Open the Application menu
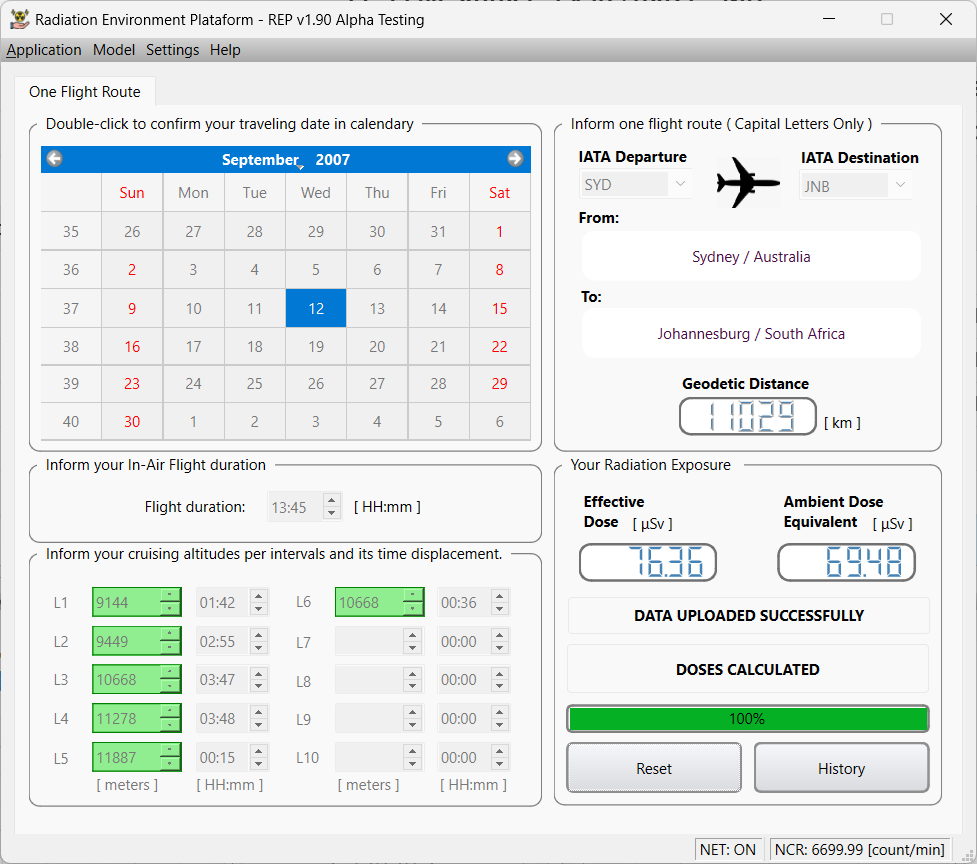The width and height of the screenshot is (977, 864). (x=44, y=50)
